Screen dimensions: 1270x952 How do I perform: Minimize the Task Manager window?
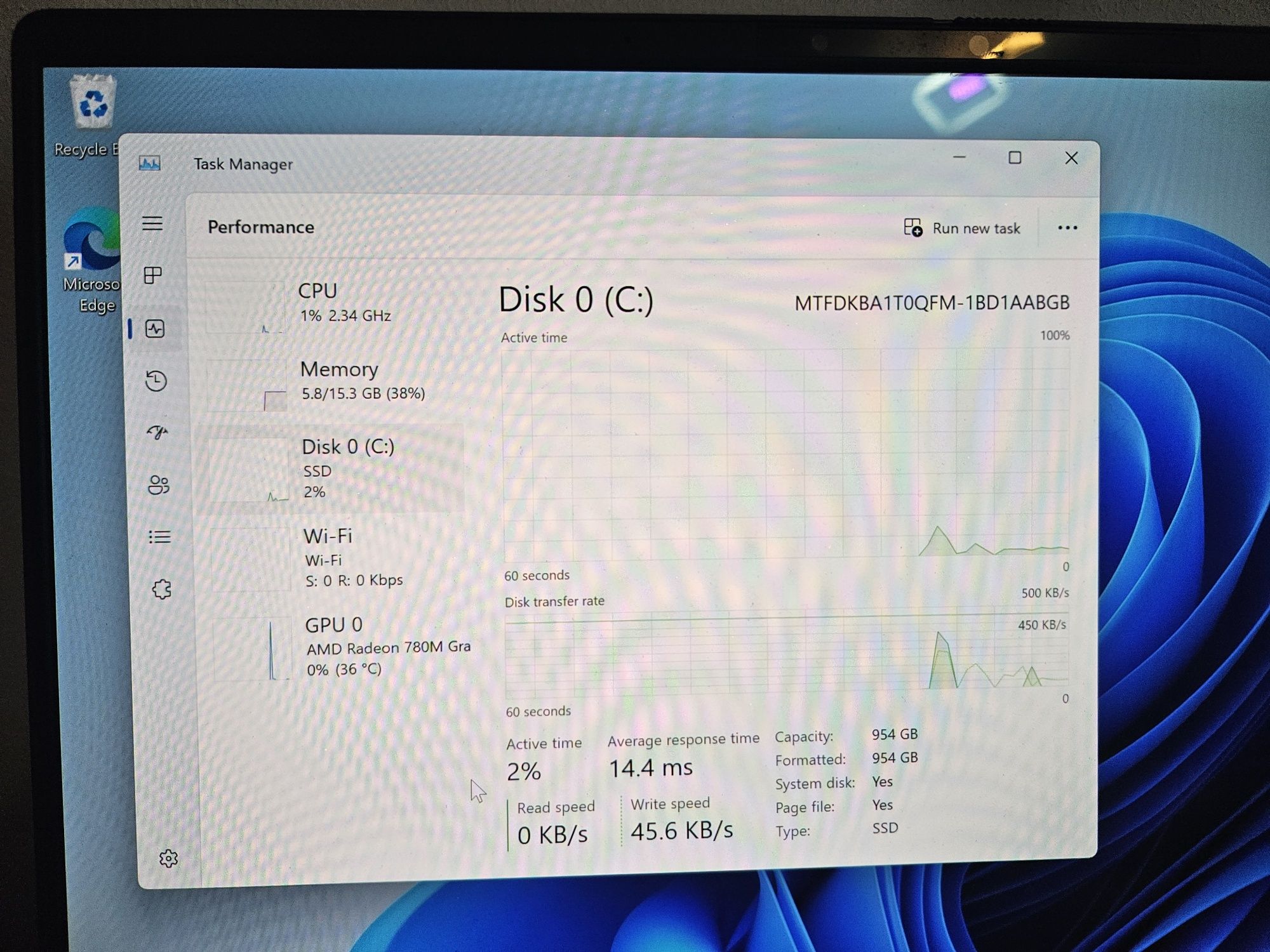click(x=959, y=157)
